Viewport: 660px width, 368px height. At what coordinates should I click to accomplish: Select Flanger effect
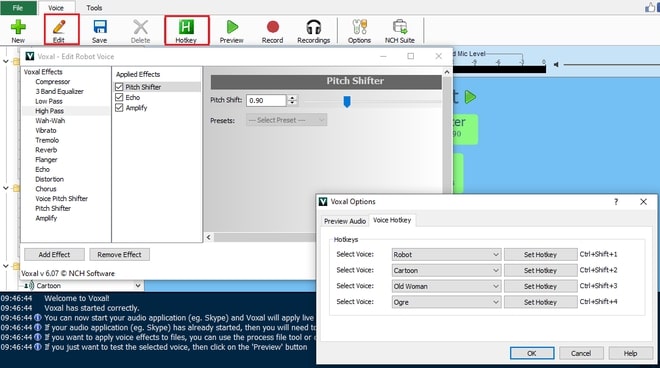click(46, 160)
